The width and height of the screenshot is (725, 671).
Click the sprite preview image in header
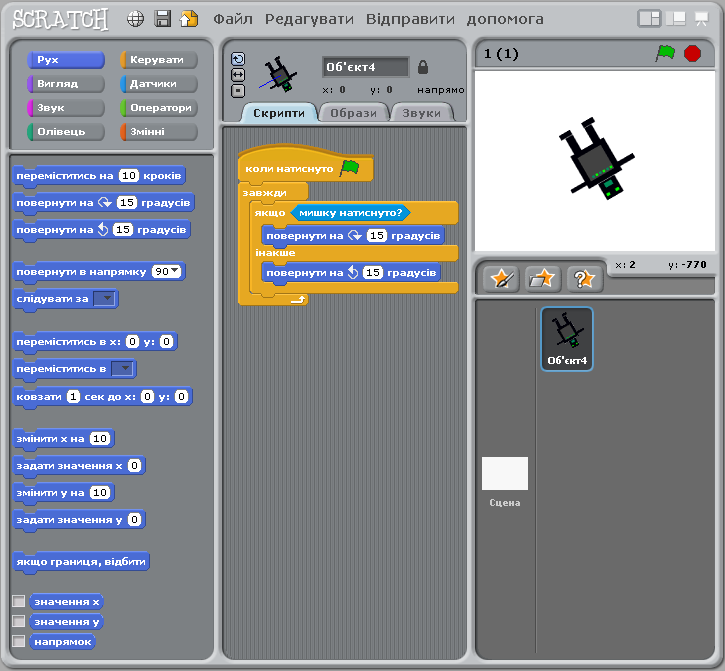[279, 74]
